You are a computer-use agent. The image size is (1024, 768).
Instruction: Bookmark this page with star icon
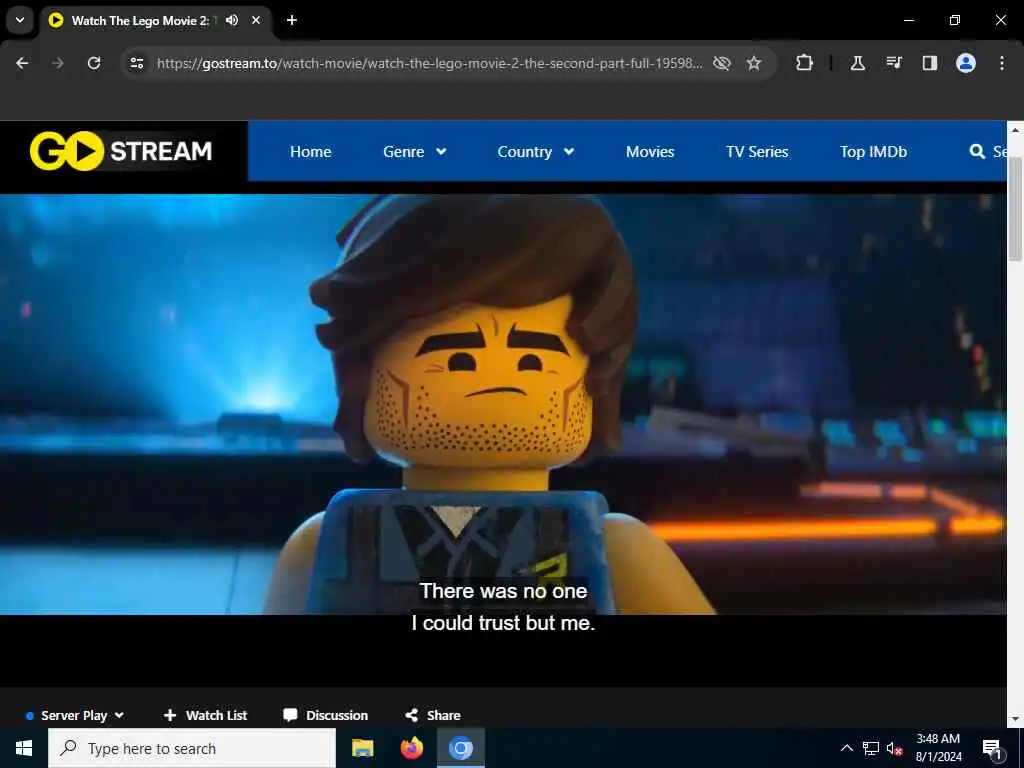754,63
